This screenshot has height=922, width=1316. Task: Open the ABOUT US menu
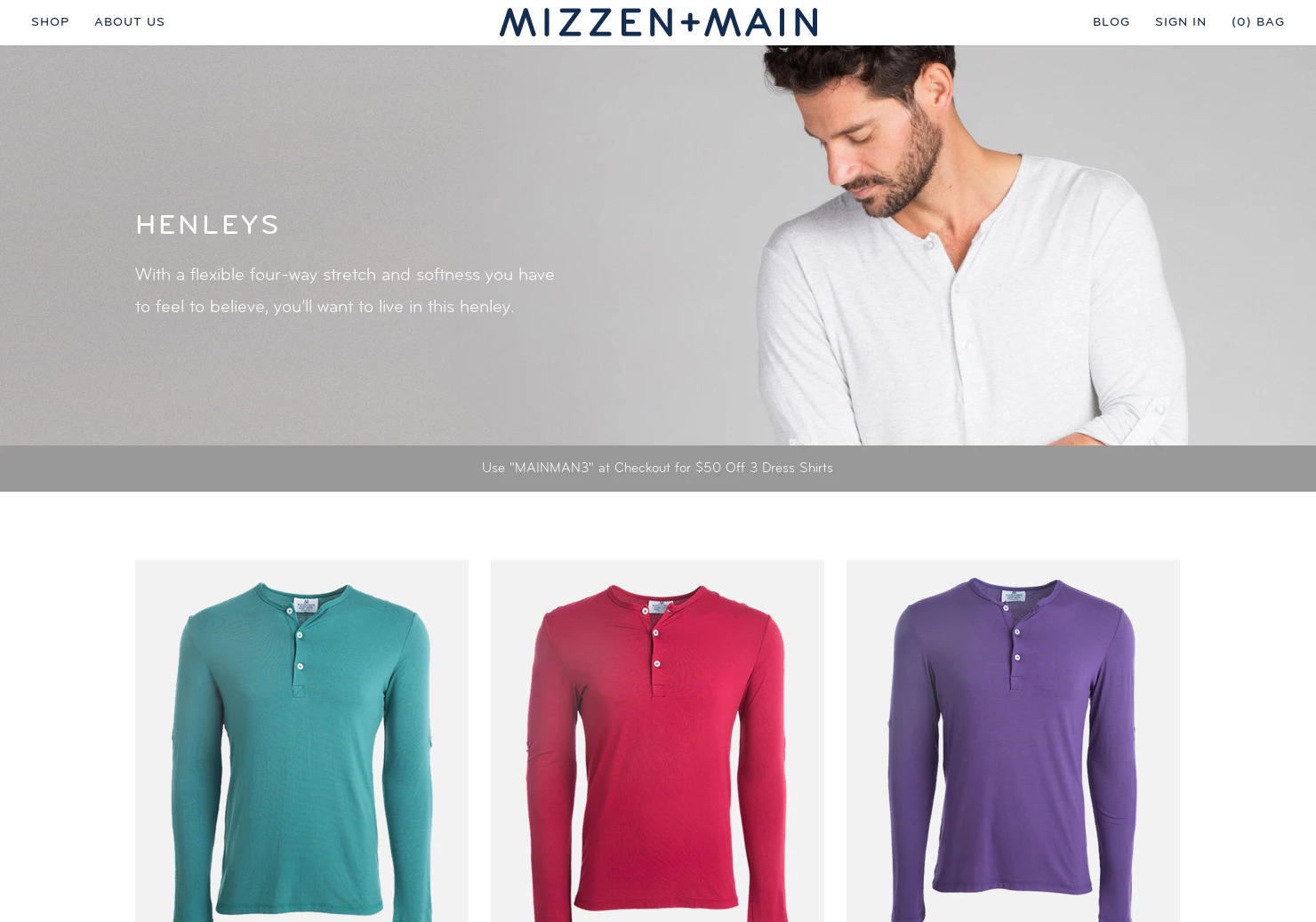[130, 22]
